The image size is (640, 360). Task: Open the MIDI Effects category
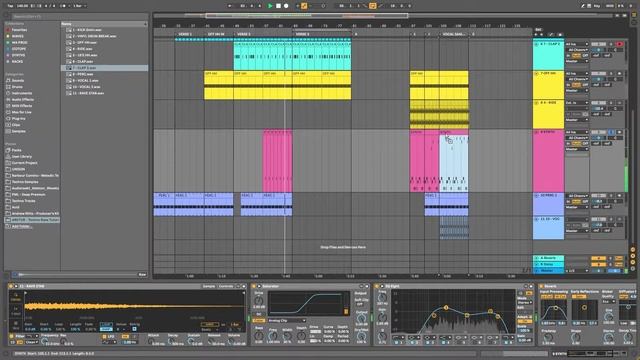(x=22, y=106)
